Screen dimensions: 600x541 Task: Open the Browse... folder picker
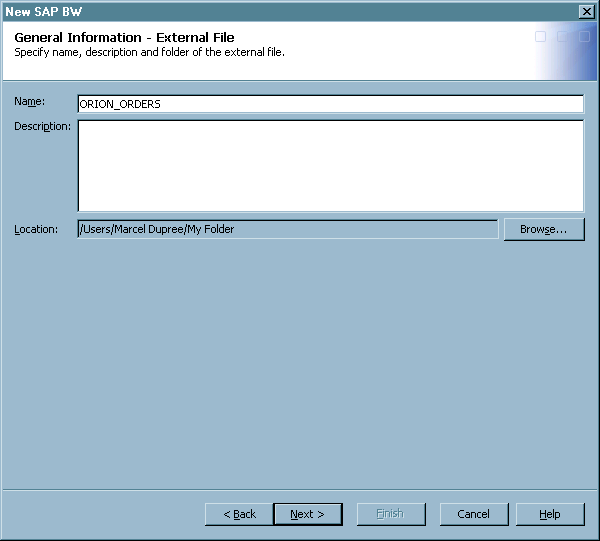point(544,230)
